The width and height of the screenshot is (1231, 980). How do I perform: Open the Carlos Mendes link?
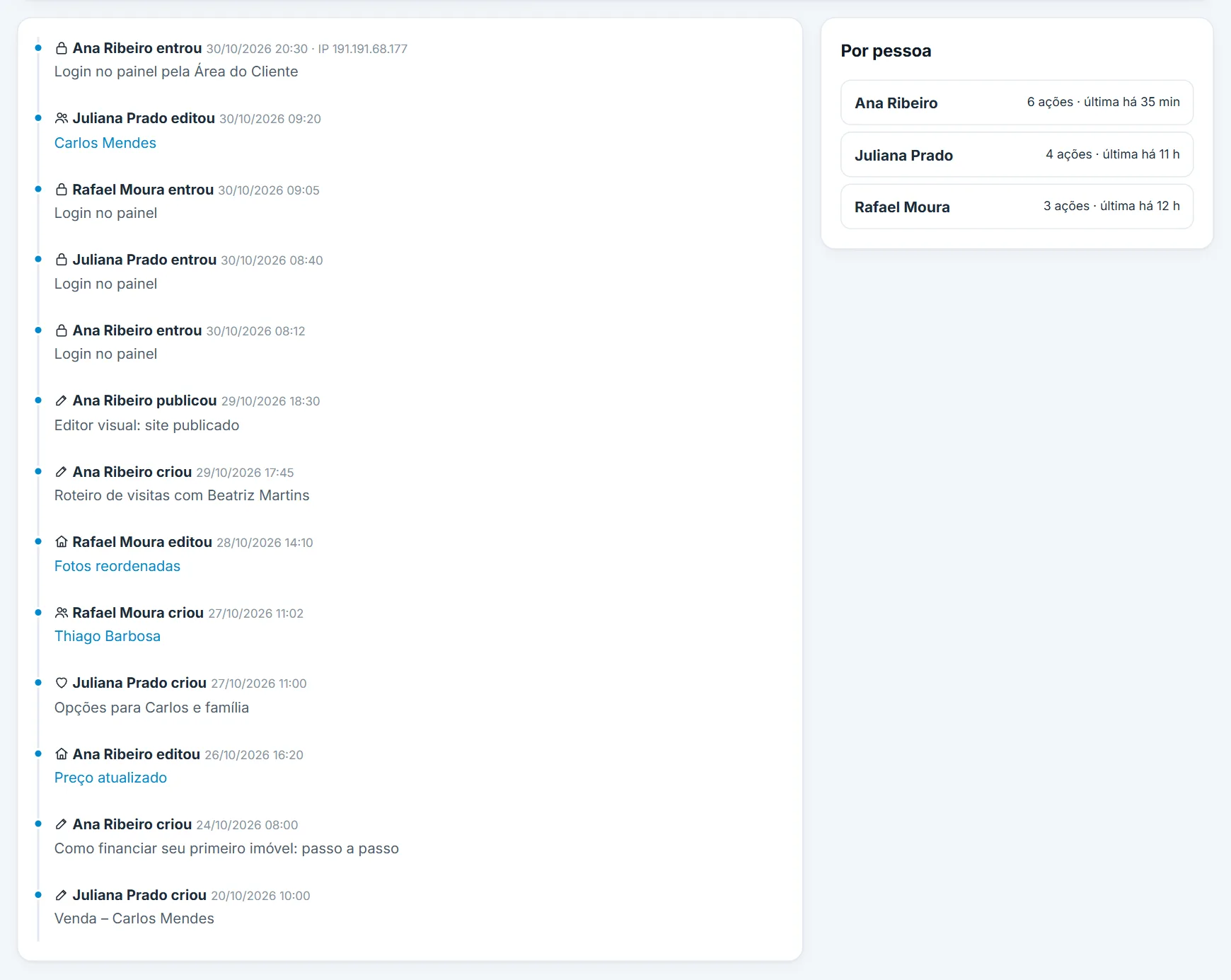(x=105, y=143)
